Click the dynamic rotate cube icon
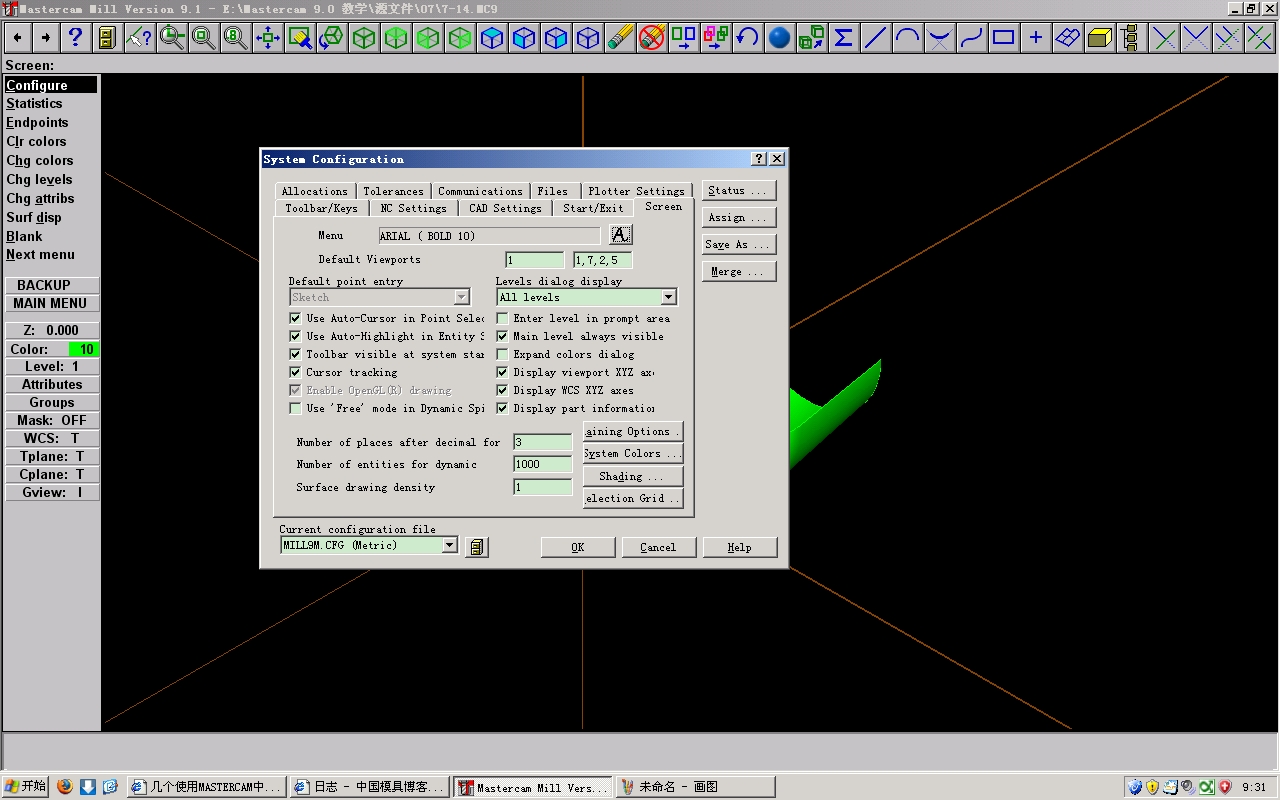The image size is (1280, 800). 332,38
